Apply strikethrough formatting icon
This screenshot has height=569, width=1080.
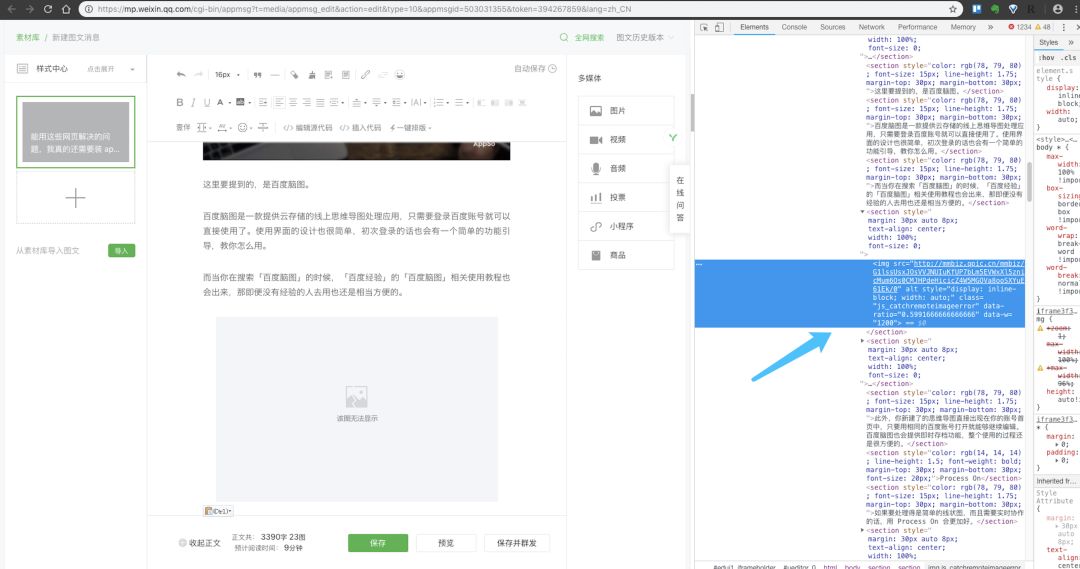[x=263, y=127]
